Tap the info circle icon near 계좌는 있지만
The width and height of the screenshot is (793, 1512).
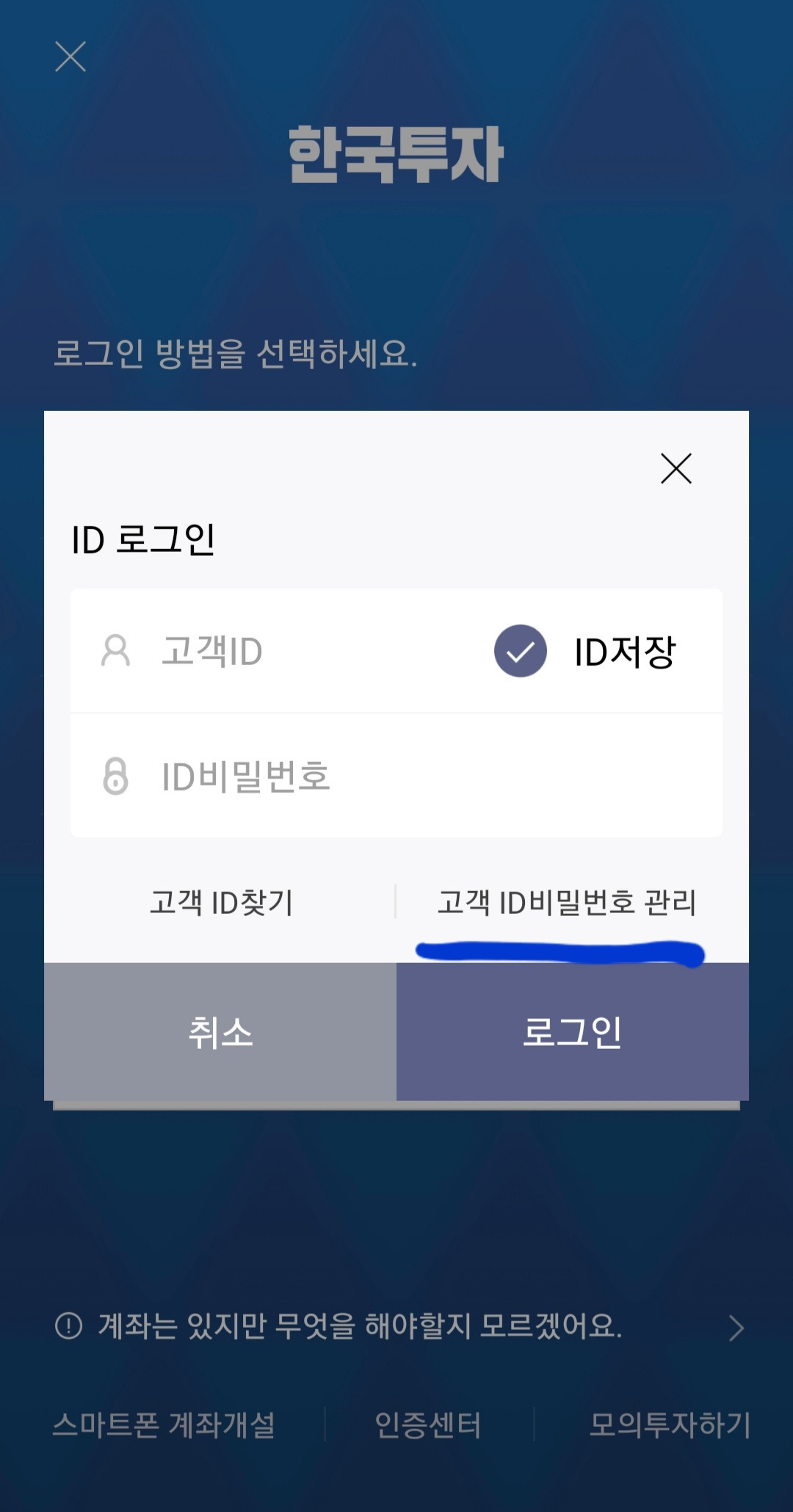click(69, 1326)
